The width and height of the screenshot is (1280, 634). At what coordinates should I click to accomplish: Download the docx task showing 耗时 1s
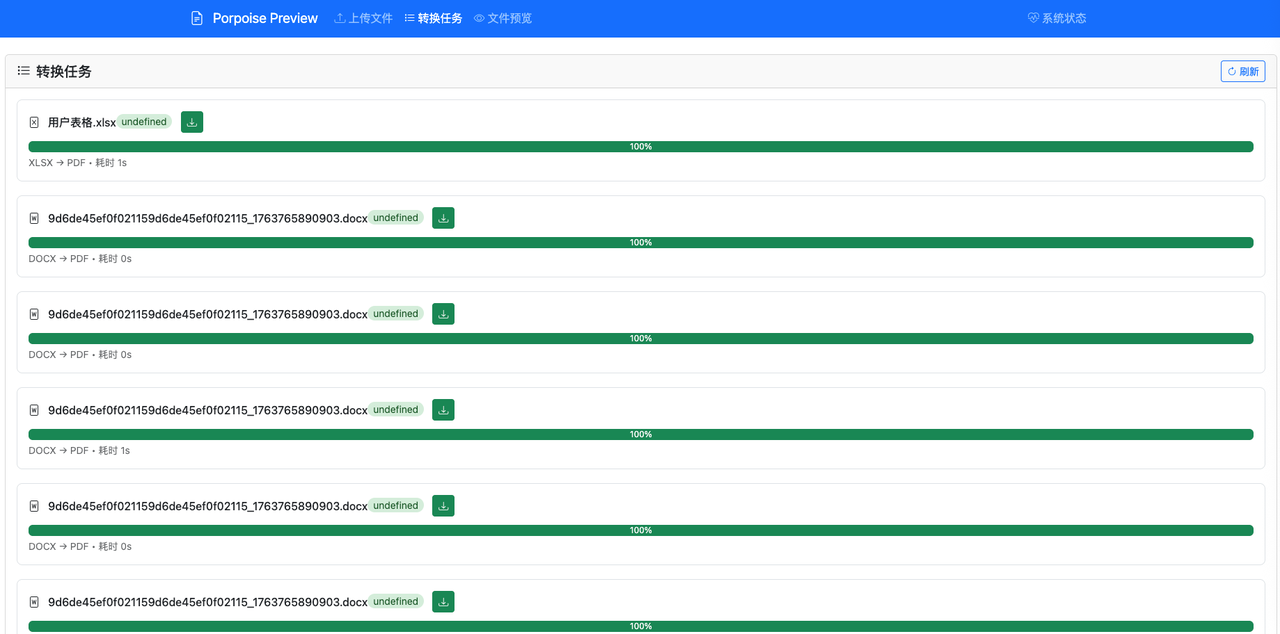tap(443, 410)
